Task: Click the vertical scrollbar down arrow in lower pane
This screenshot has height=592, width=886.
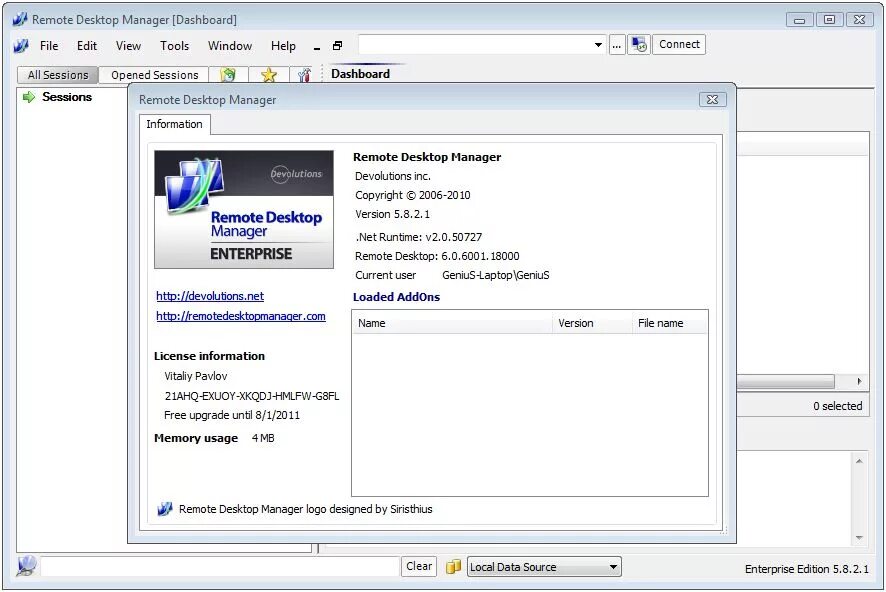Action: click(859, 538)
